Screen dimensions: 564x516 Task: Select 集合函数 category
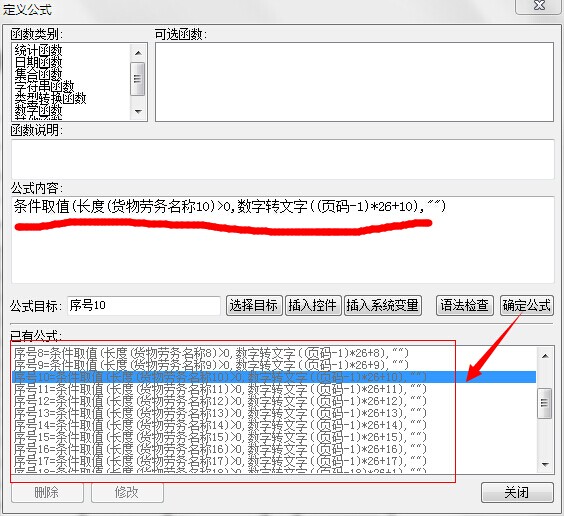tap(38, 74)
